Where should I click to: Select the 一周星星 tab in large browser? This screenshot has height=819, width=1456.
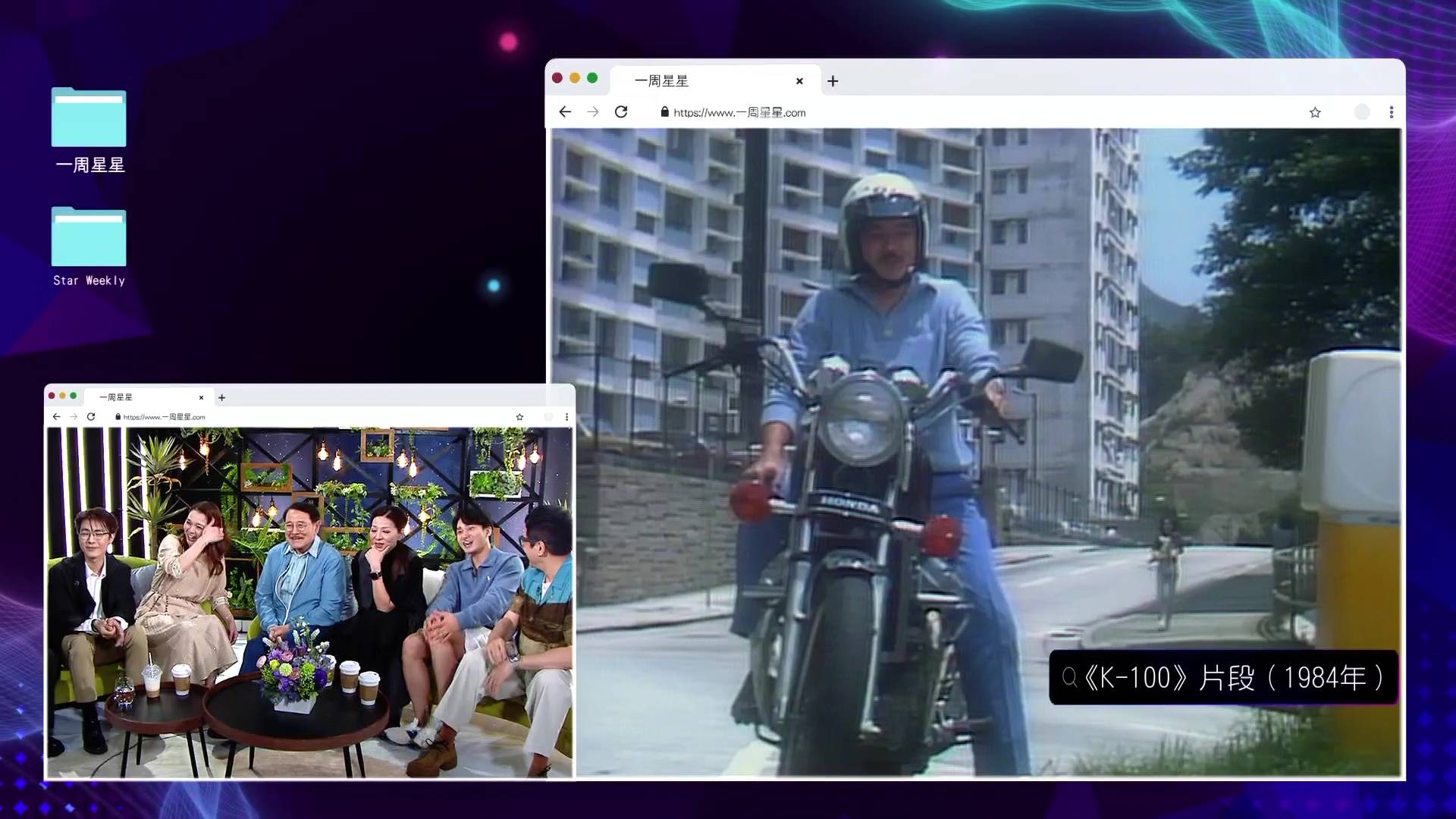coord(715,81)
